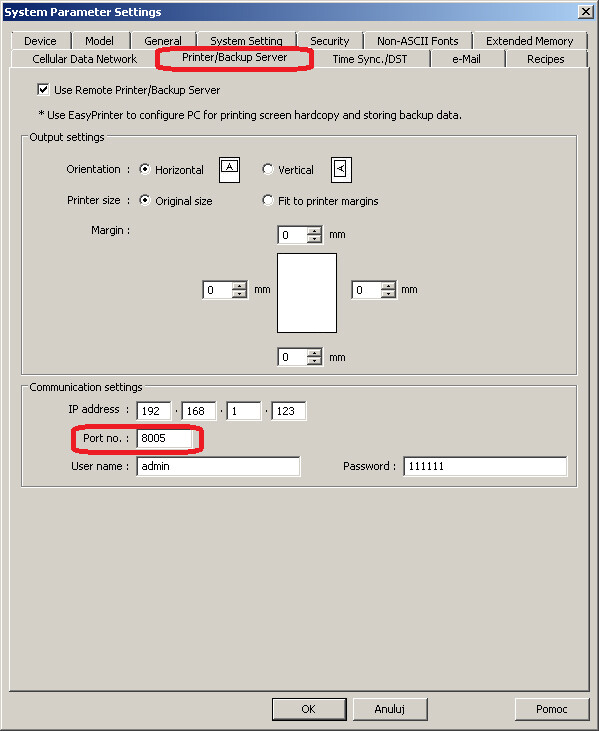Viewport: 599px width, 731px height.
Task: Click the Anuluj cancel button
Action: (x=390, y=709)
